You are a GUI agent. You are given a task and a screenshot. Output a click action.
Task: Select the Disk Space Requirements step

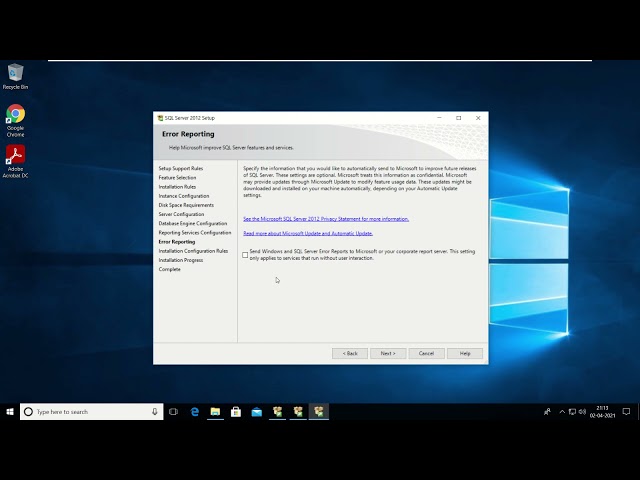pyautogui.click(x=186, y=205)
